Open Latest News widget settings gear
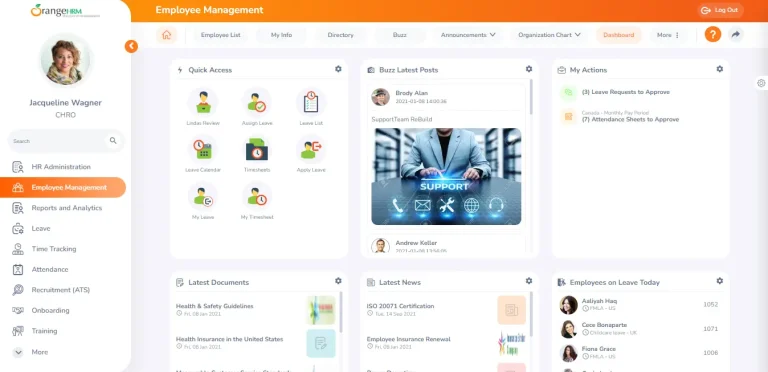This screenshot has width=768, height=372. 529,281
